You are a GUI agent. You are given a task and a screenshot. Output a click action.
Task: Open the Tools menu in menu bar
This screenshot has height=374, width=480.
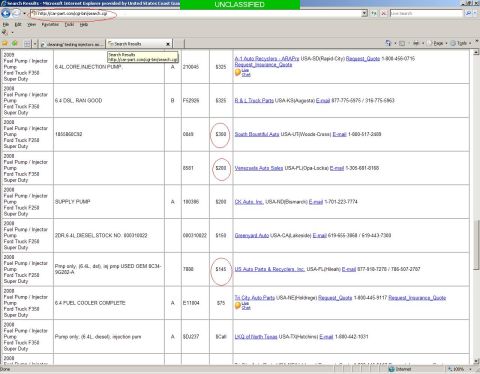[69, 24]
